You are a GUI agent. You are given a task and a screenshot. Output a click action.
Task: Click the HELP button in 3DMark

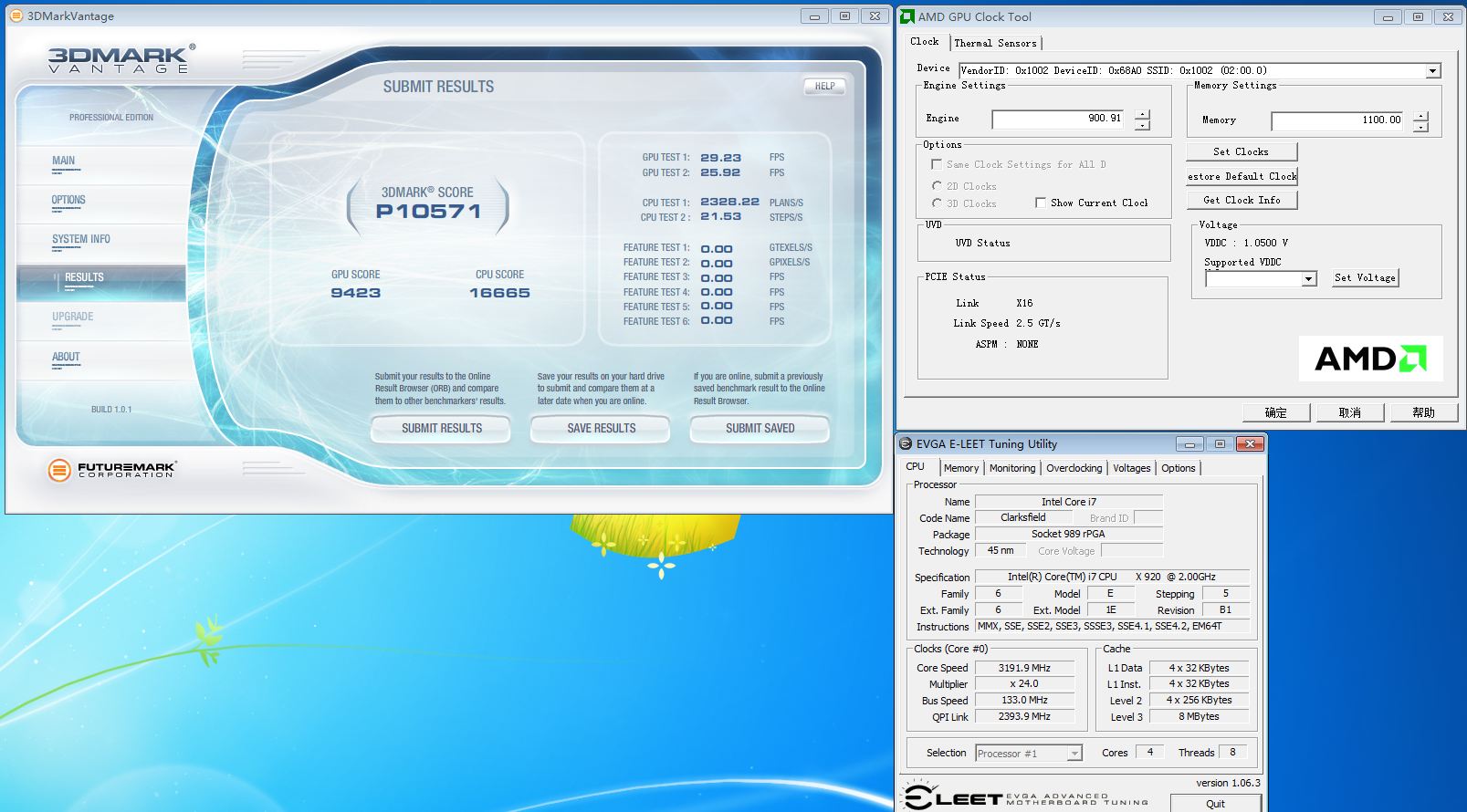click(x=825, y=86)
